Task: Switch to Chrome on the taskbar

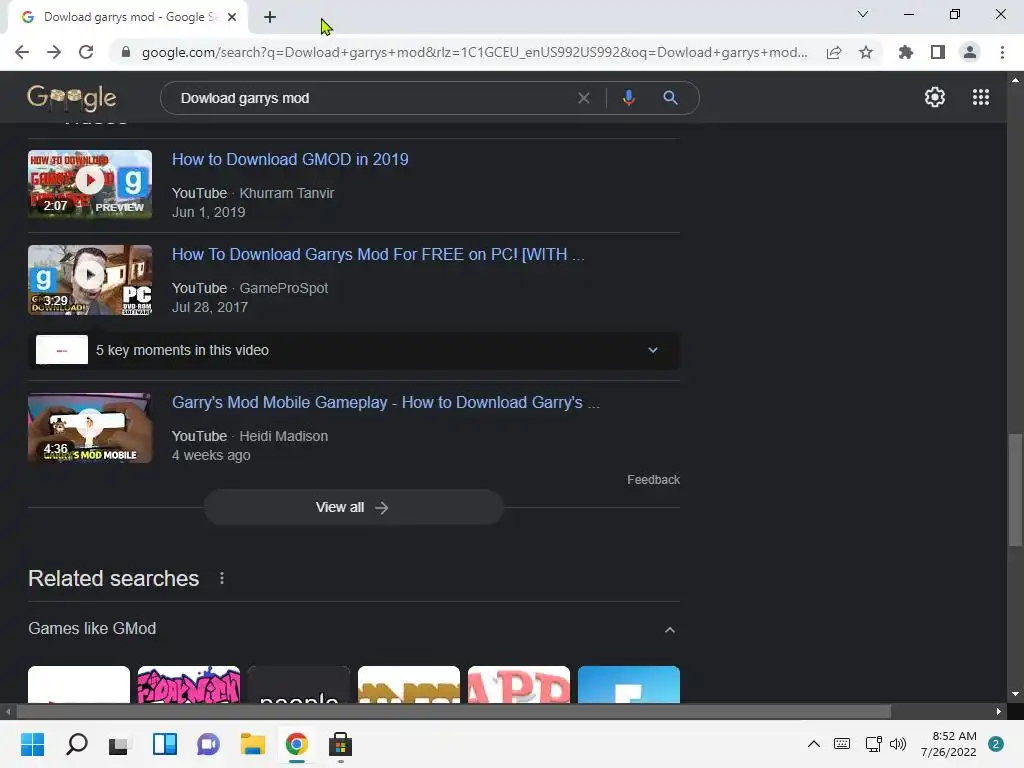Action: 296,744
